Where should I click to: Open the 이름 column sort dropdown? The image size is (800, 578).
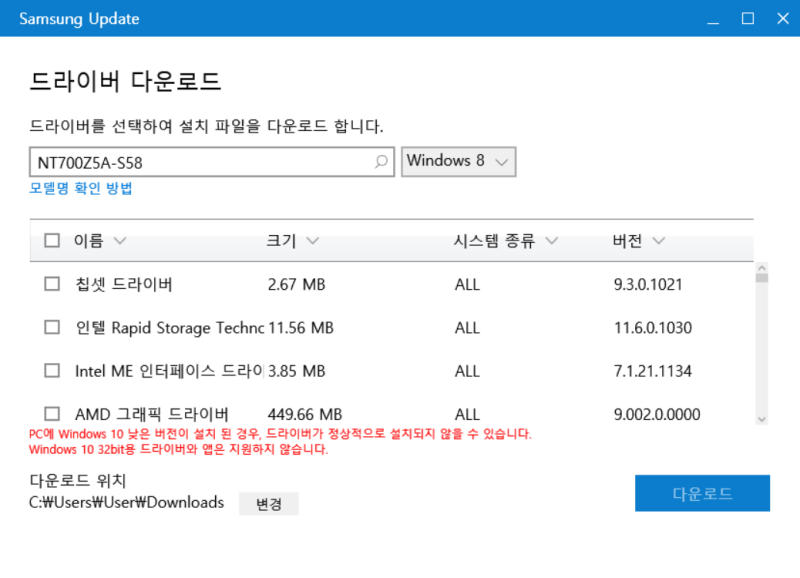coord(119,240)
